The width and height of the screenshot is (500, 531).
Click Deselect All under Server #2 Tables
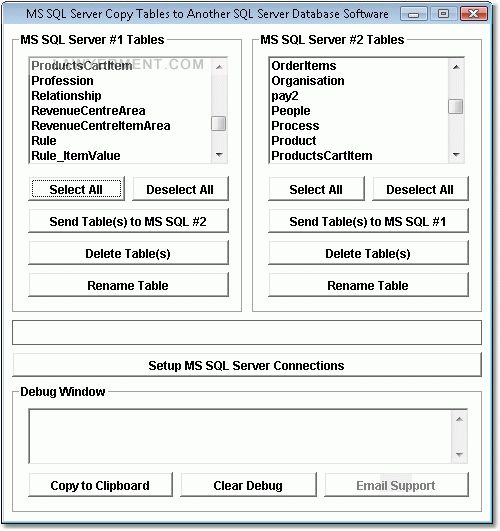pyautogui.click(x=420, y=189)
